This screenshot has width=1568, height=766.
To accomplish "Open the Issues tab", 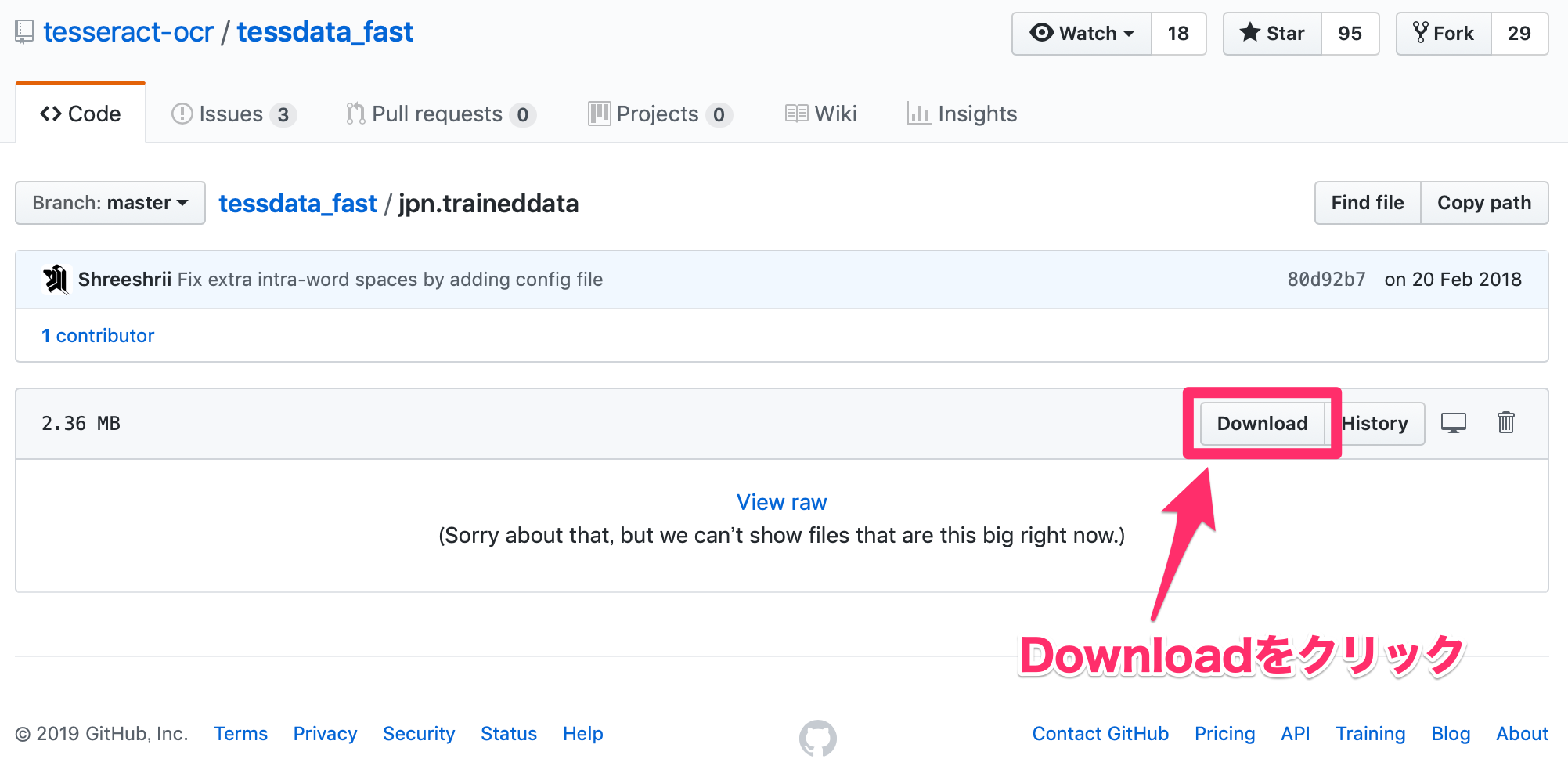I will pos(233,114).
